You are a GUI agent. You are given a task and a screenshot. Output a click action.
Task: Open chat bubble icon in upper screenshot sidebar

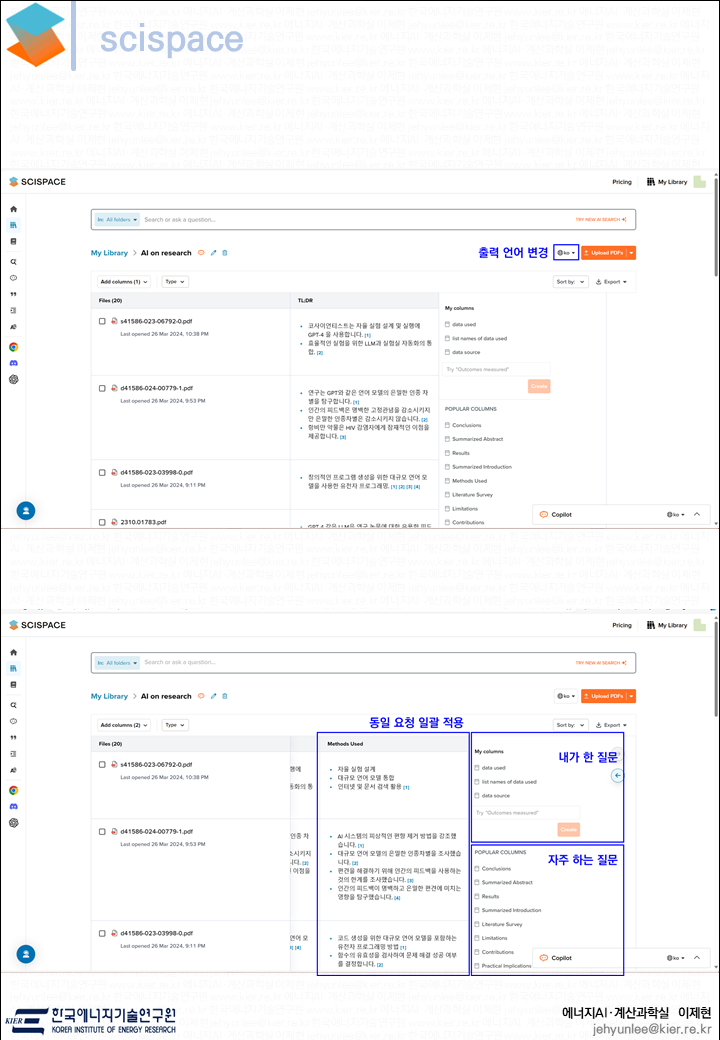point(13,278)
